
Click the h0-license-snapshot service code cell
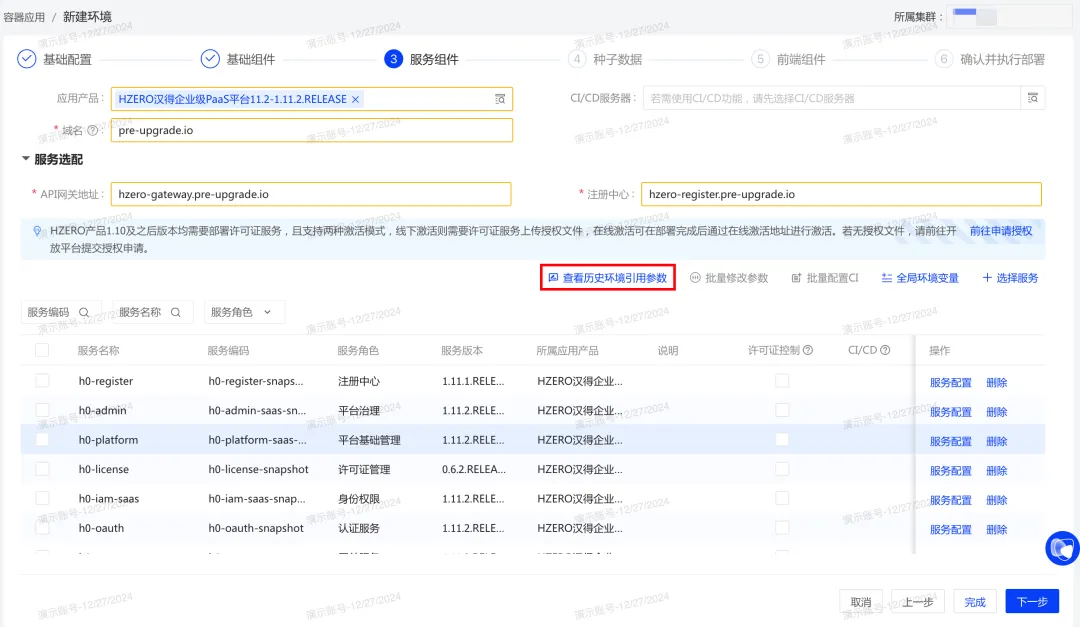pos(258,469)
